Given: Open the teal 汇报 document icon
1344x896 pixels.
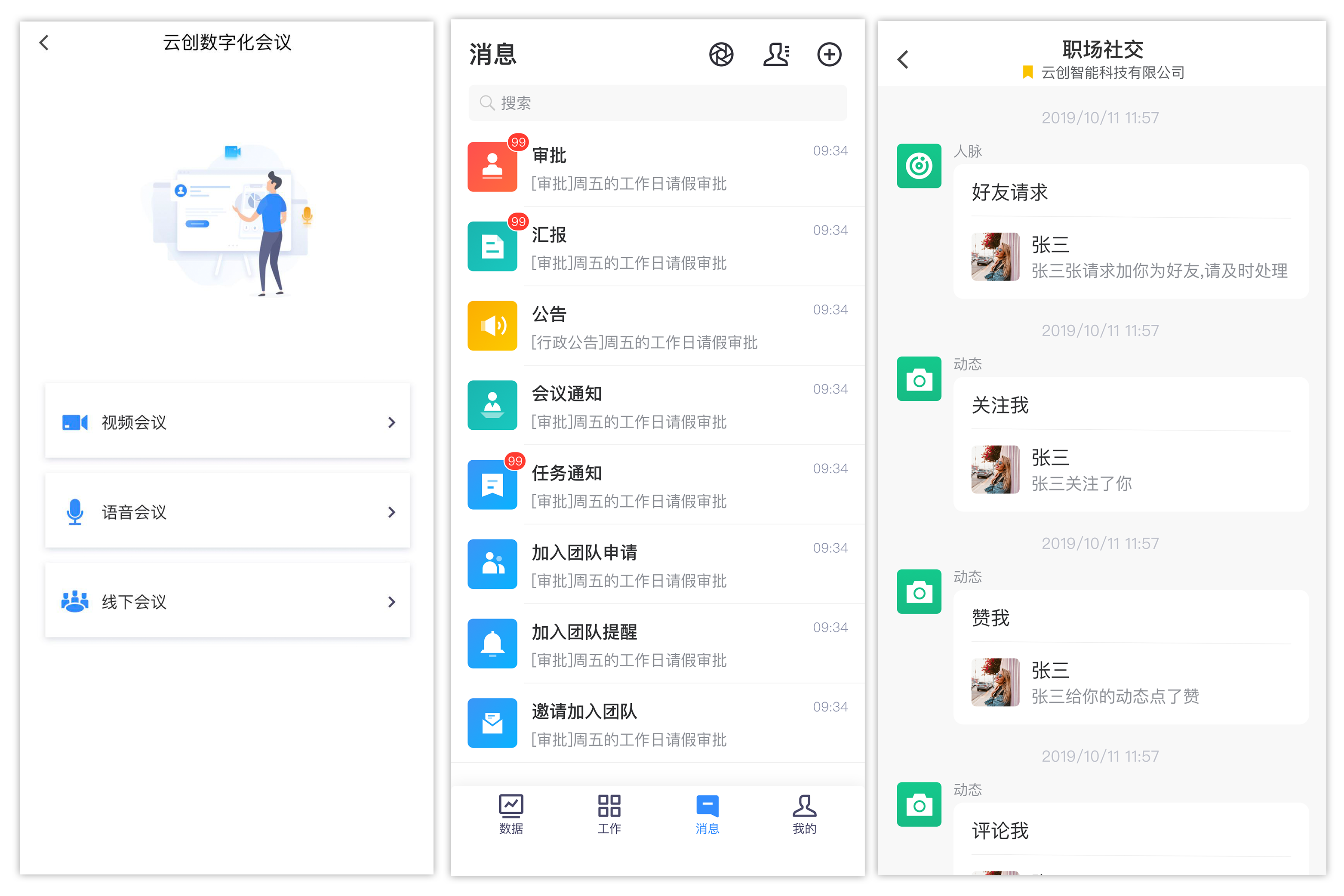Looking at the screenshot, I should click(x=492, y=246).
